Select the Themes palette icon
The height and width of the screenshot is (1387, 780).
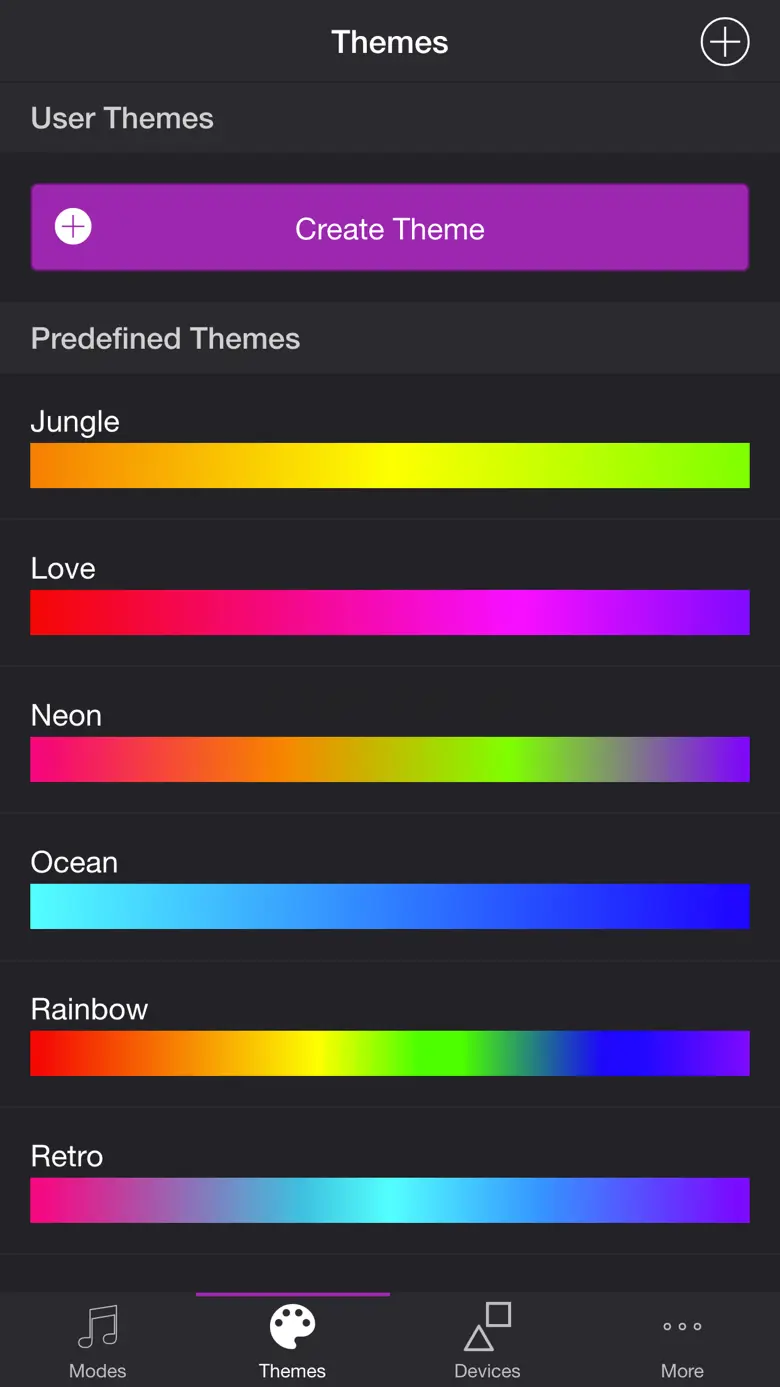point(292,1327)
